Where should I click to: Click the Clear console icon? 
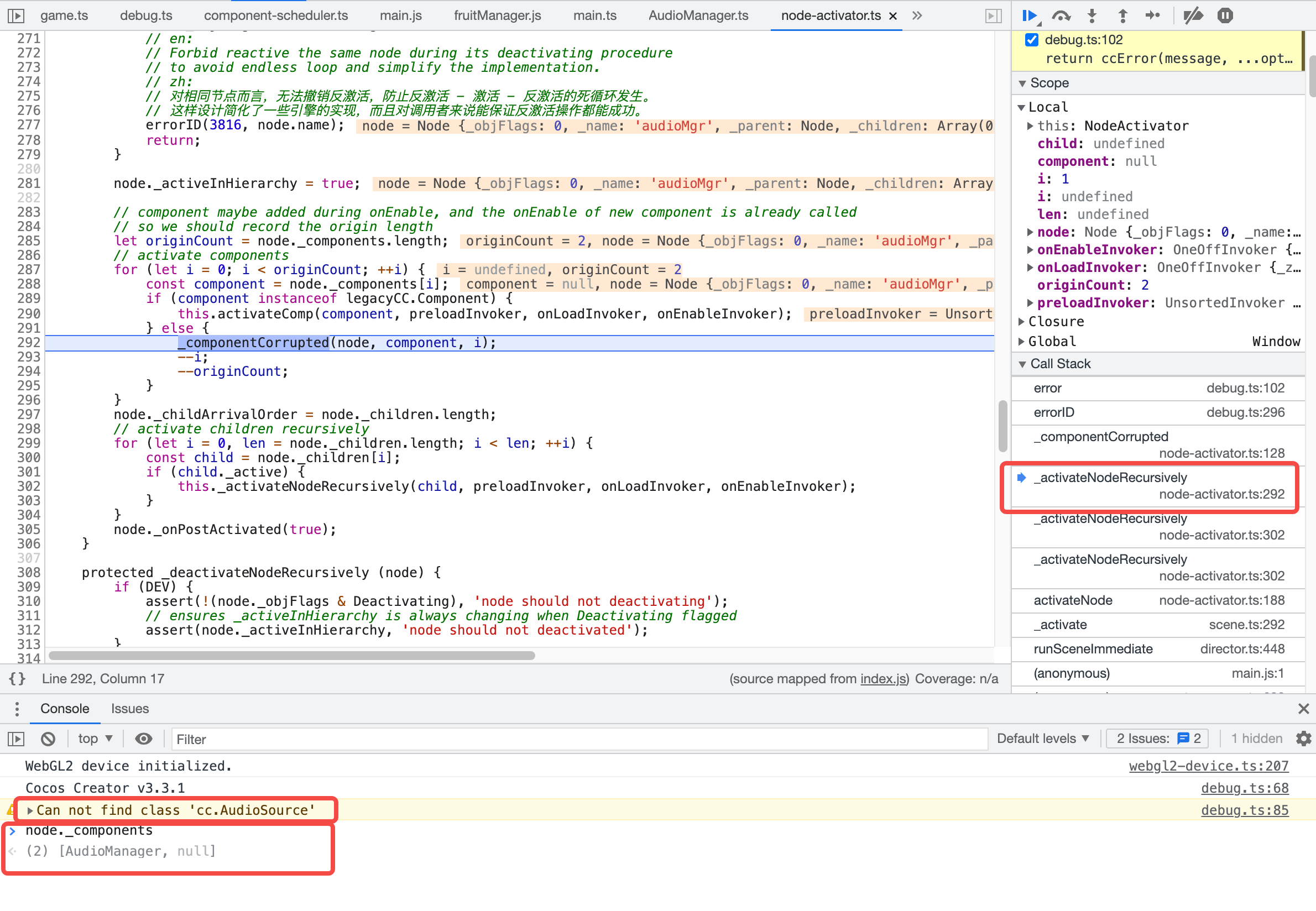click(49, 739)
